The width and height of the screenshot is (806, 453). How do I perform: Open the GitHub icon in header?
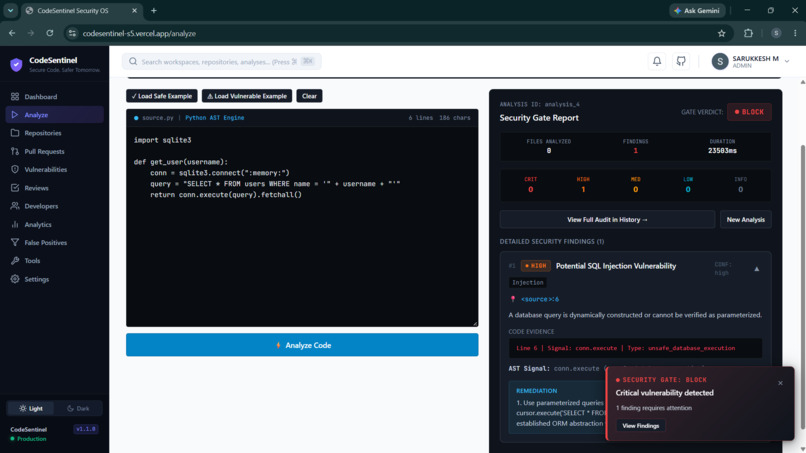tap(681, 61)
